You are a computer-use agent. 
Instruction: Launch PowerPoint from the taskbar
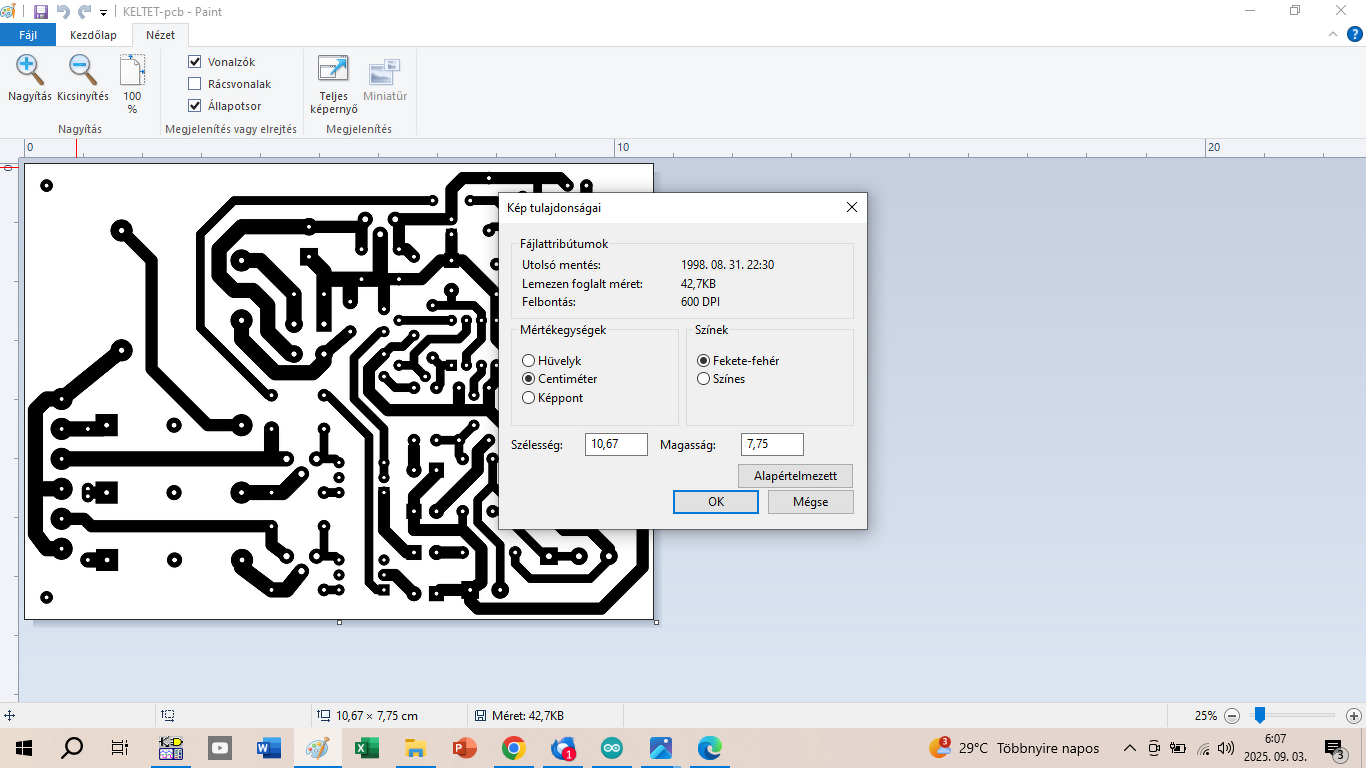click(465, 747)
